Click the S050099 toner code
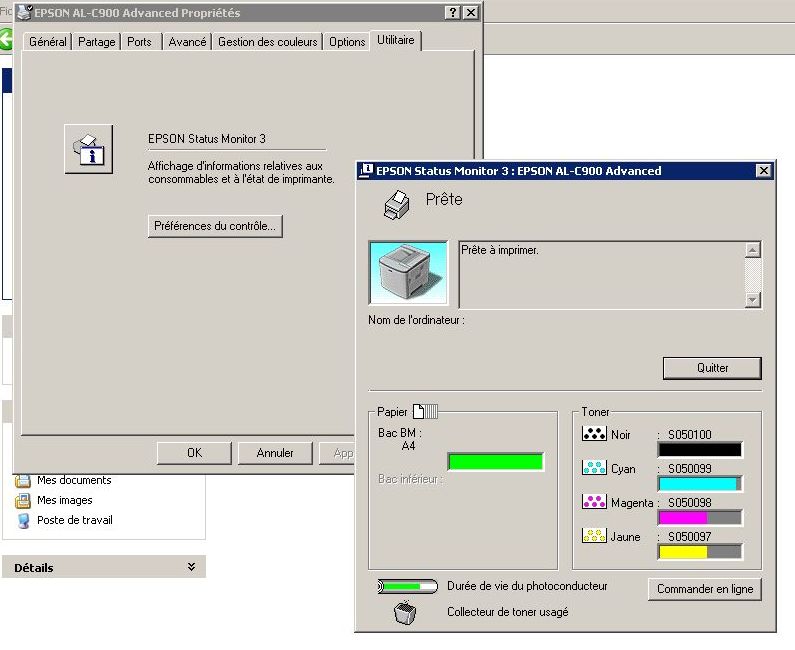 click(x=690, y=468)
